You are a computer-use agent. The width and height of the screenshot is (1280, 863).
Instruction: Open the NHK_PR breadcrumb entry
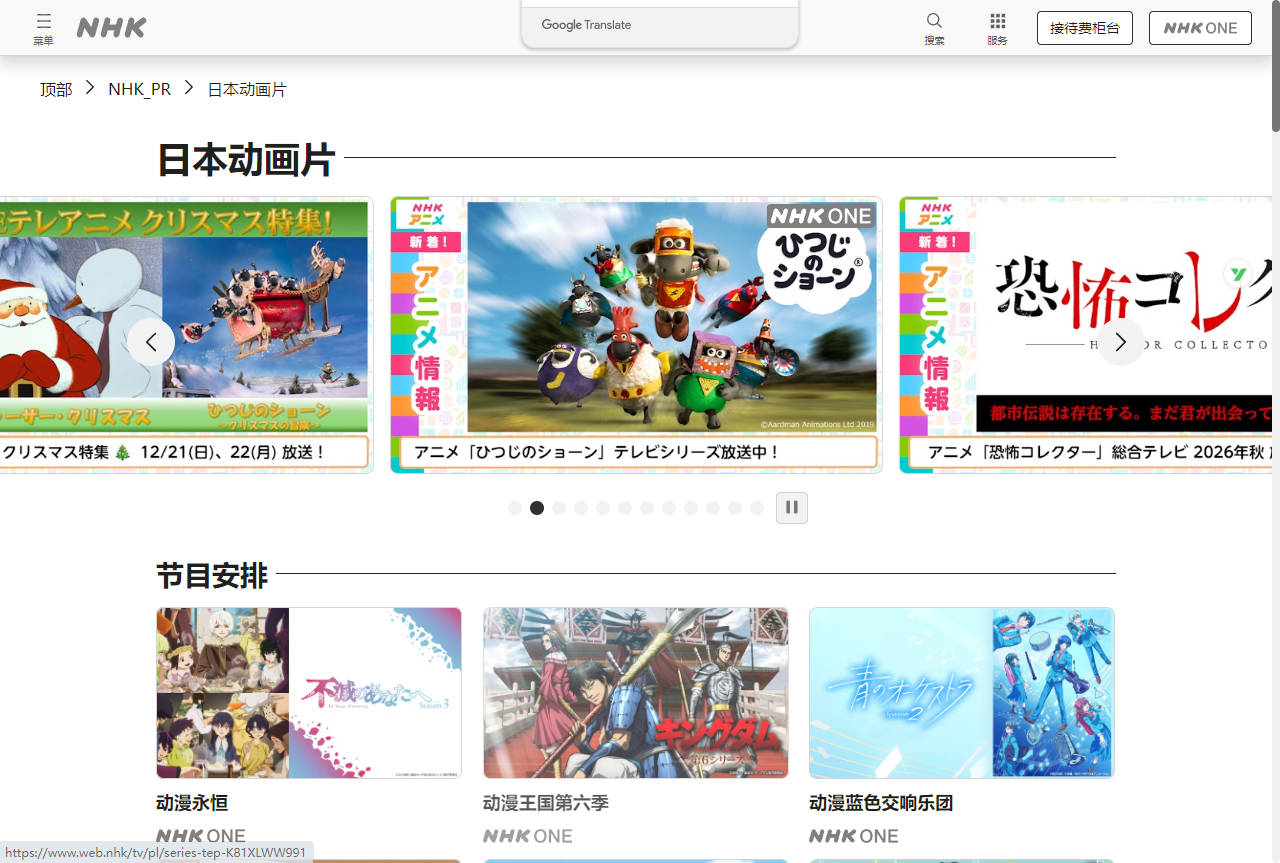(139, 89)
